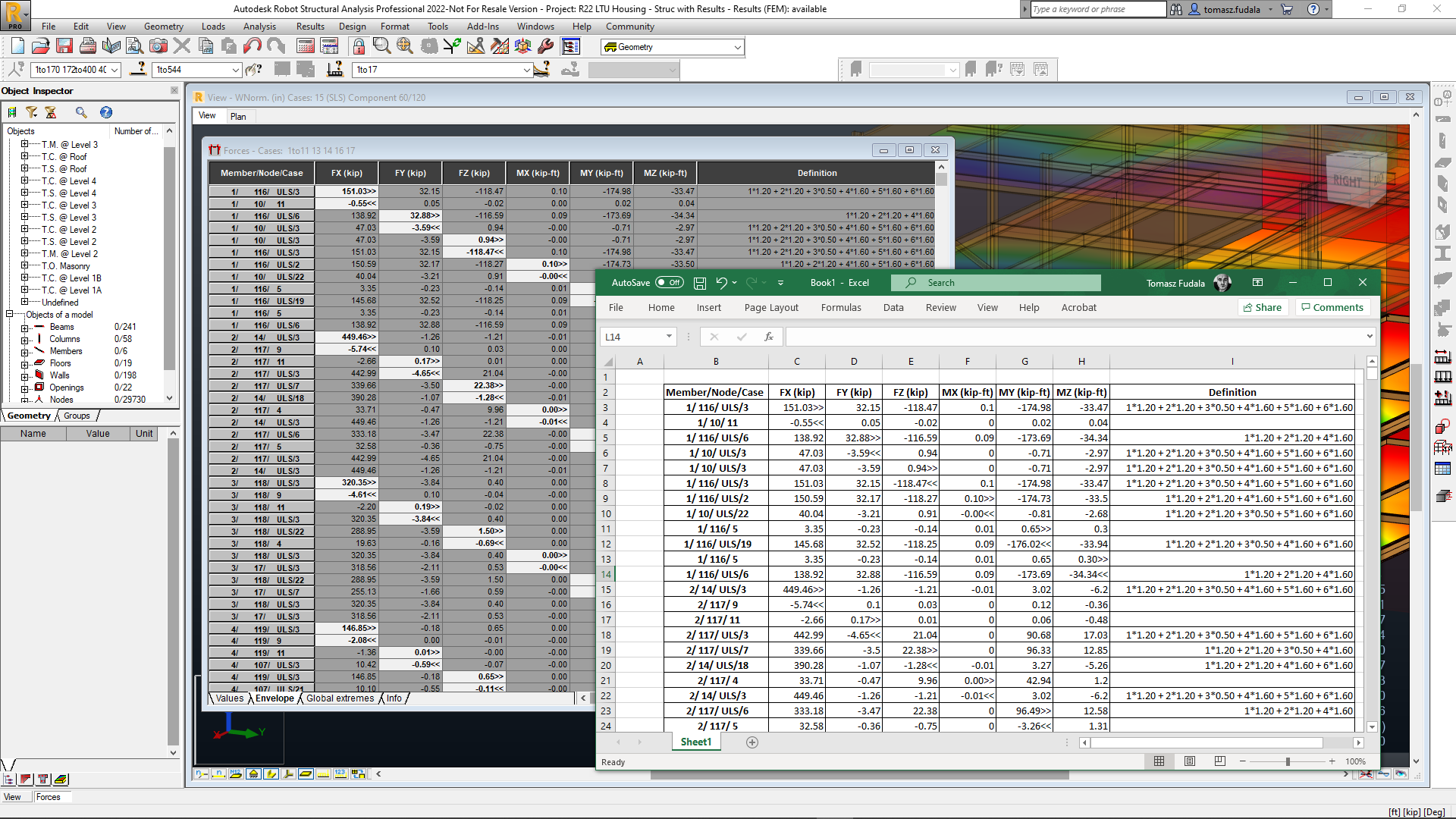Screen dimensions: 1456x819
Task: Click the padlock results lock icon
Action: 359,46
